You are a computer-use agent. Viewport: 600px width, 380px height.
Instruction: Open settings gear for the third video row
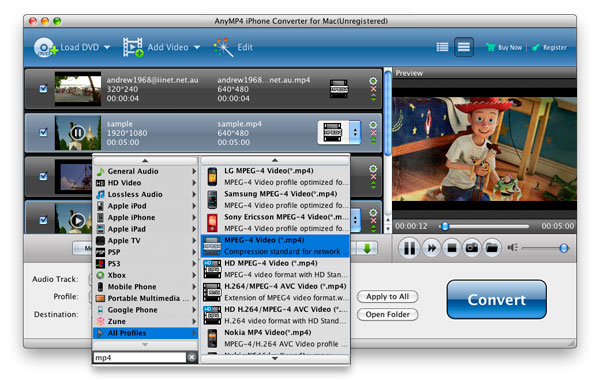click(x=373, y=169)
